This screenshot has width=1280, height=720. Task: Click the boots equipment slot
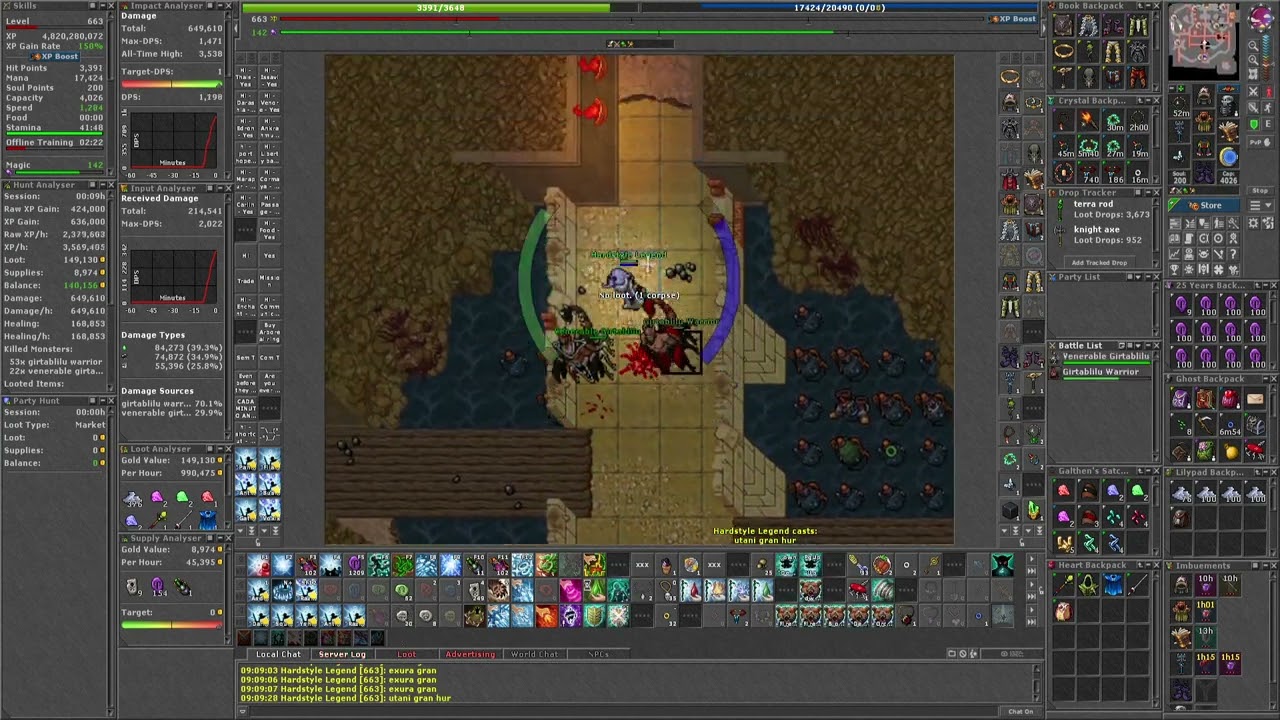click(x=1204, y=172)
